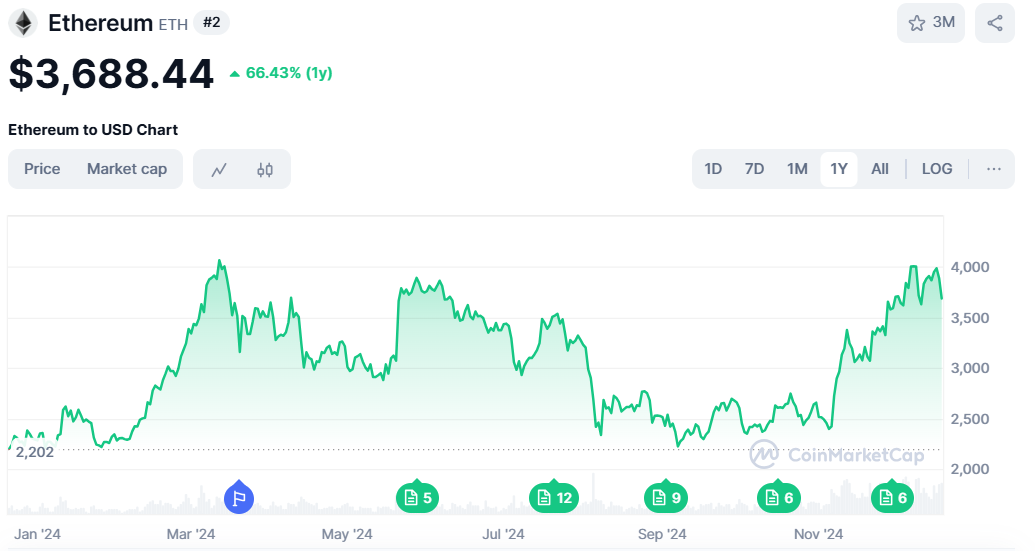
Task: Click the Ethereum logo icon
Action: [x=23, y=23]
